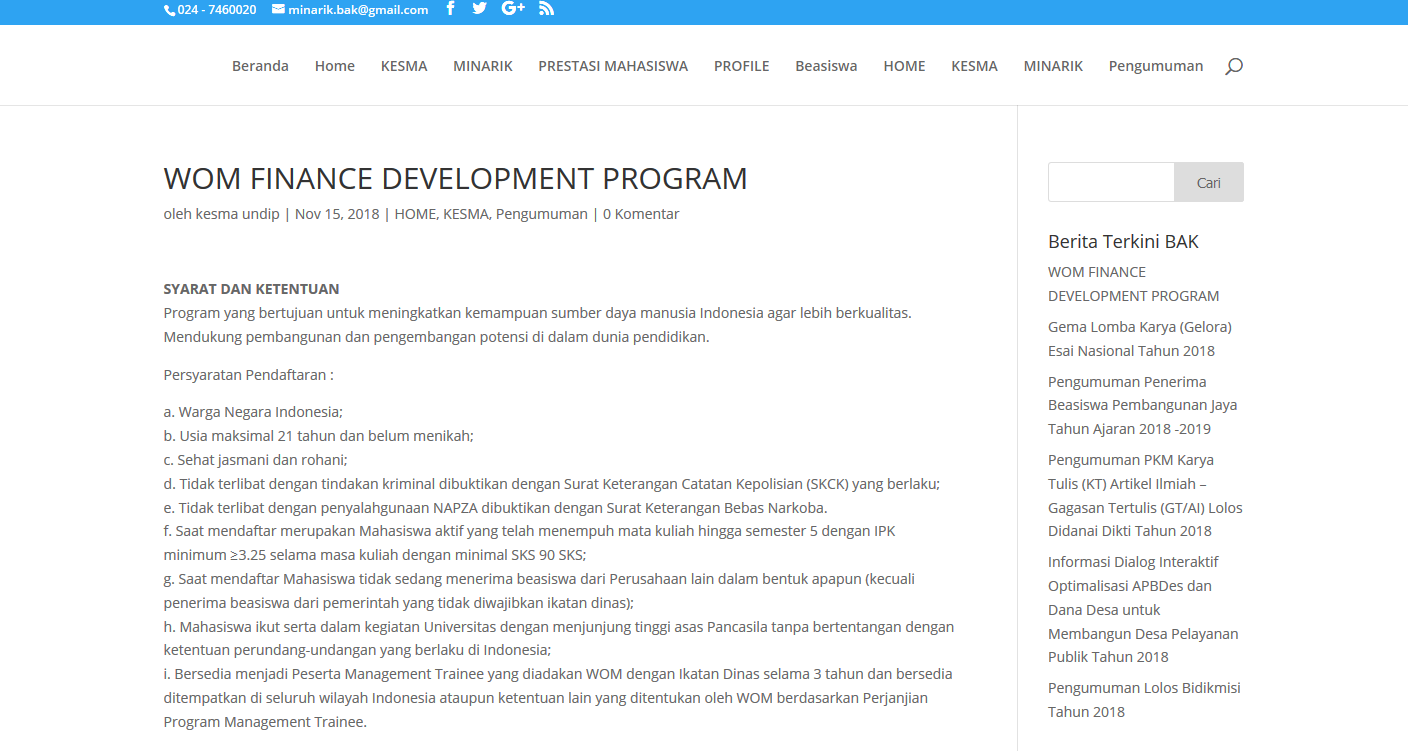Open the Facebook icon in top bar
1408x751 pixels.
[x=450, y=9]
